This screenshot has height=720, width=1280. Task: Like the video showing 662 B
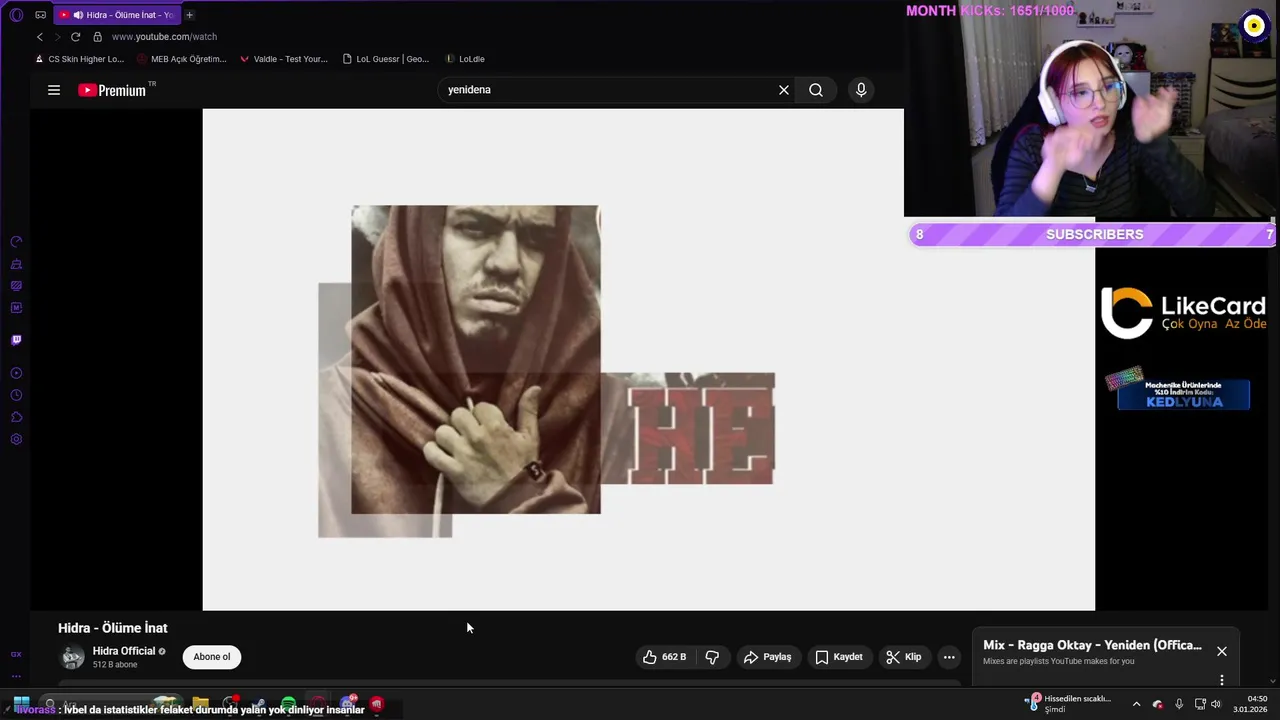tap(665, 657)
